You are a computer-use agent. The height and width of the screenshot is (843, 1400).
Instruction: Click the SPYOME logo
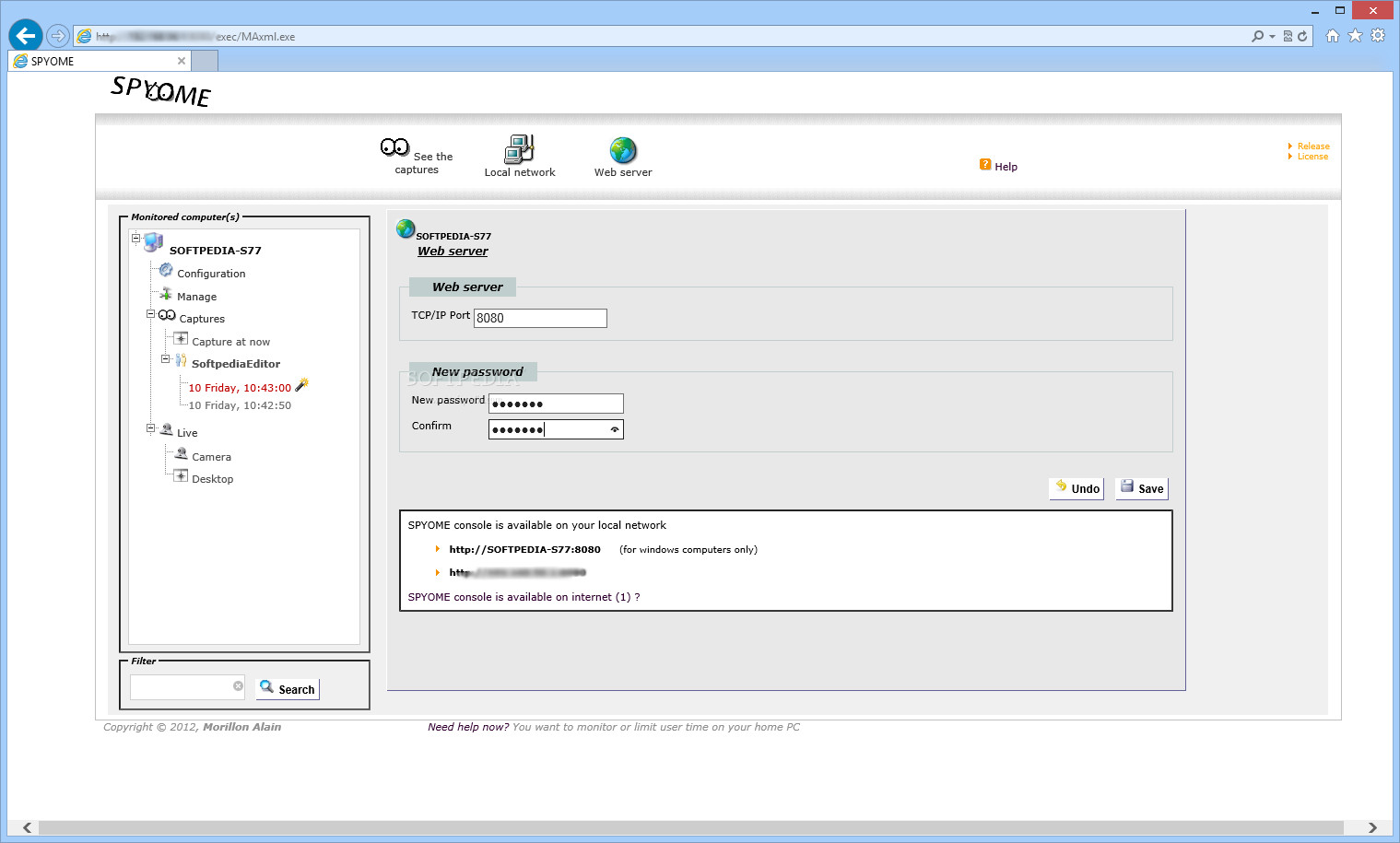(x=161, y=91)
